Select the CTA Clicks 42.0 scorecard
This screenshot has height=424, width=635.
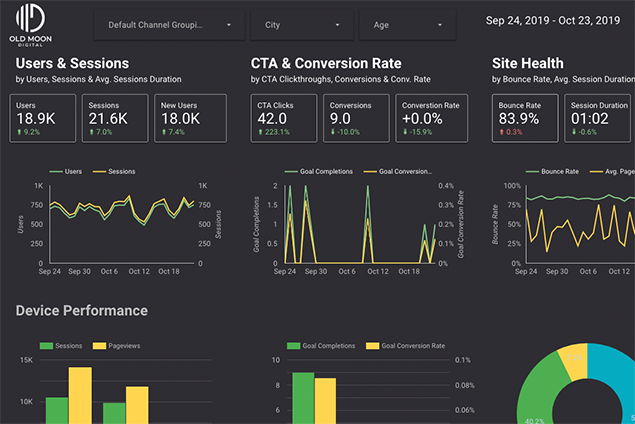click(x=283, y=118)
